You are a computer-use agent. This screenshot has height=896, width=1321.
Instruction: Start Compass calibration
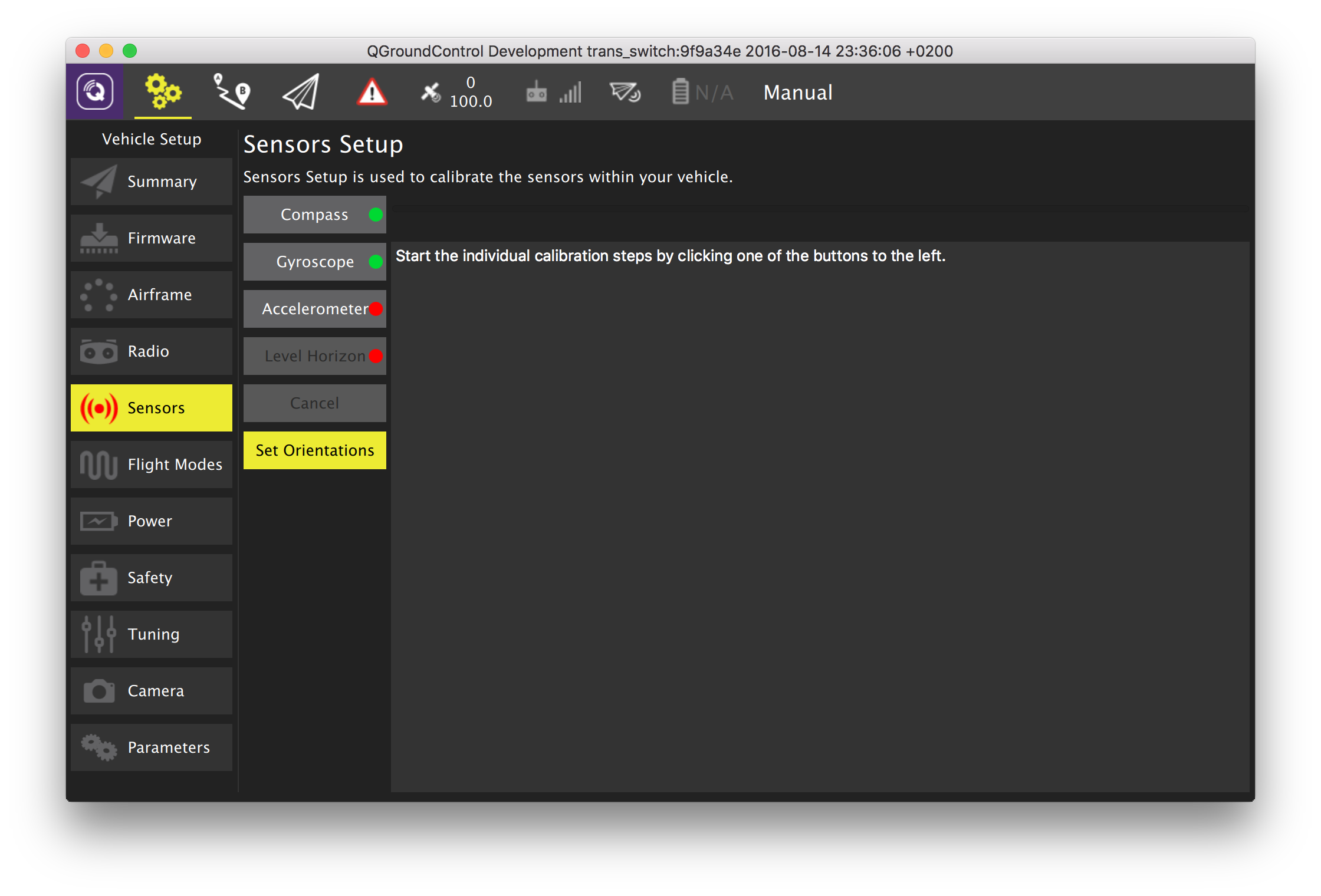pos(314,215)
